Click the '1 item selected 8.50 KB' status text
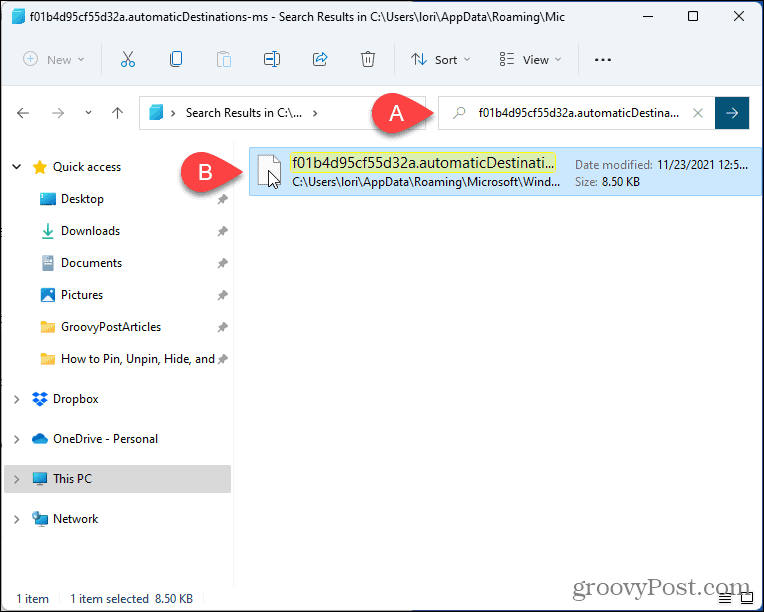The image size is (764, 612). pos(132,598)
